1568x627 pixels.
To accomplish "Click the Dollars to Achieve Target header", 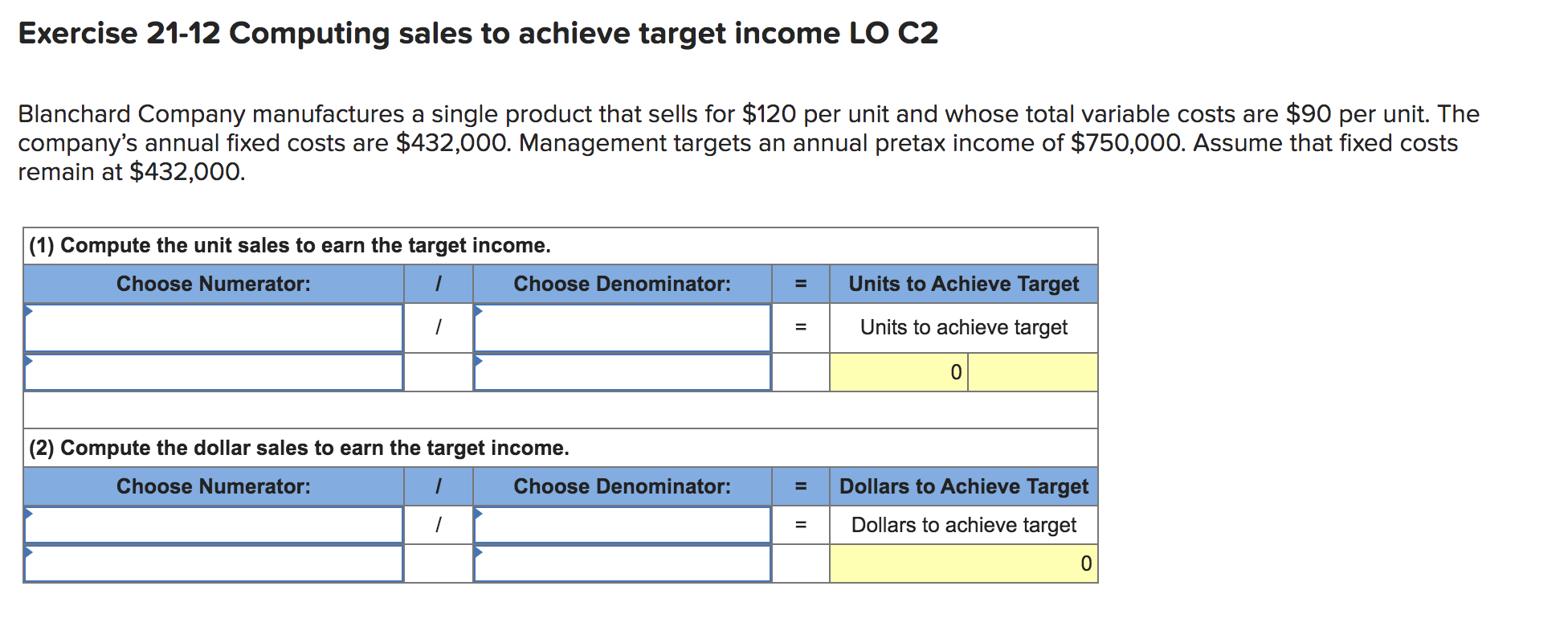I will click(962, 486).
